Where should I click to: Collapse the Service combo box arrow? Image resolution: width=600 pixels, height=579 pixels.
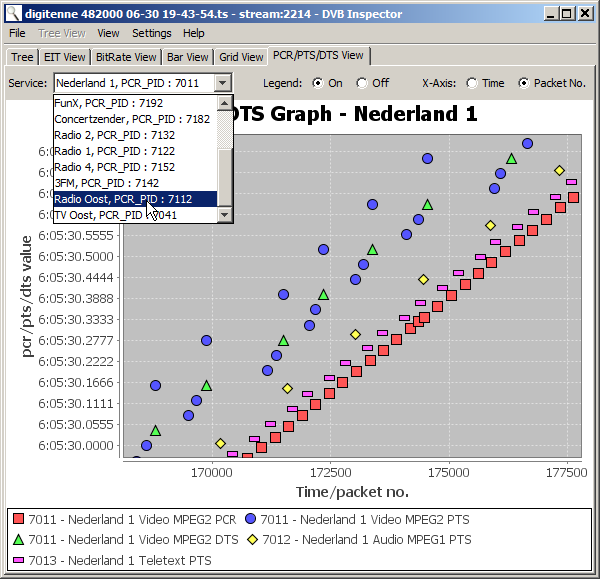(x=223, y=83)
